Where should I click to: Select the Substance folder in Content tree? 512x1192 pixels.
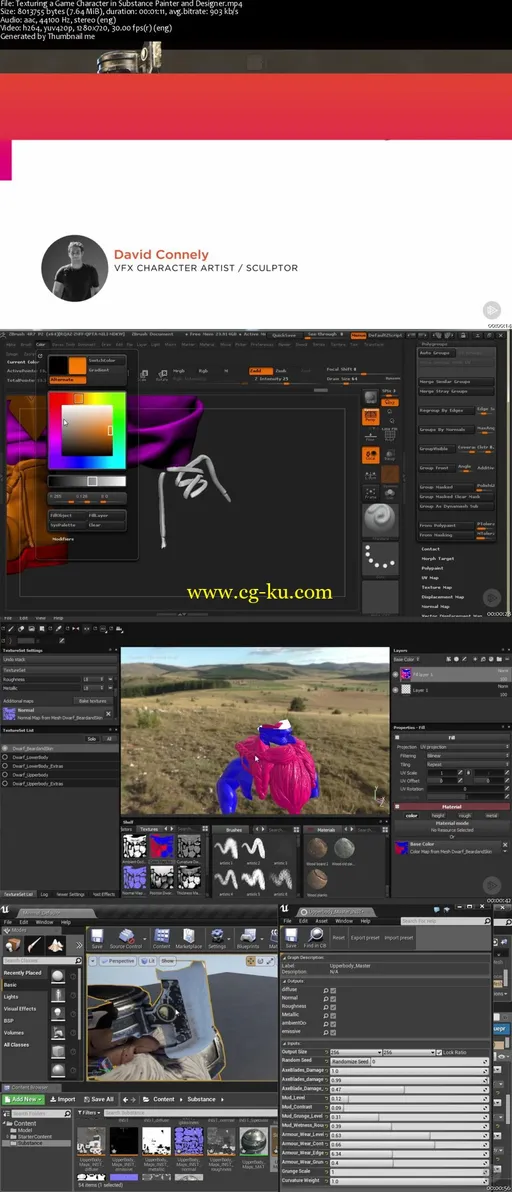click(x=30, y=1143)
